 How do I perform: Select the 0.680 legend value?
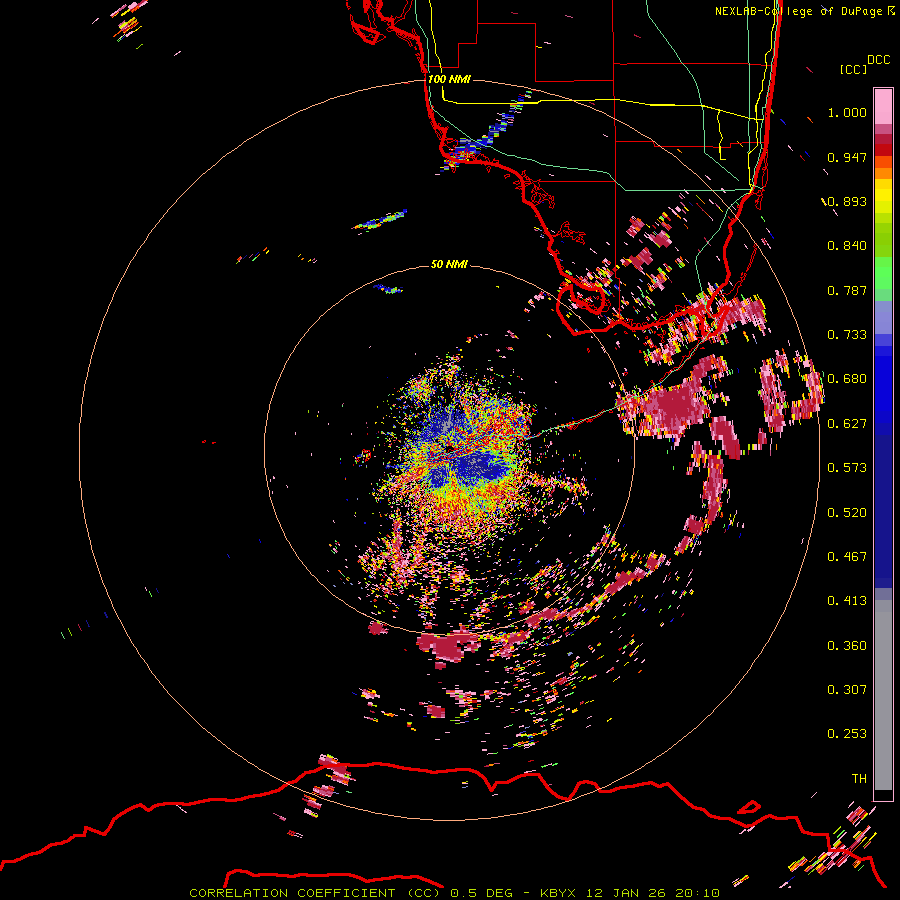click(x=847, y=379)
